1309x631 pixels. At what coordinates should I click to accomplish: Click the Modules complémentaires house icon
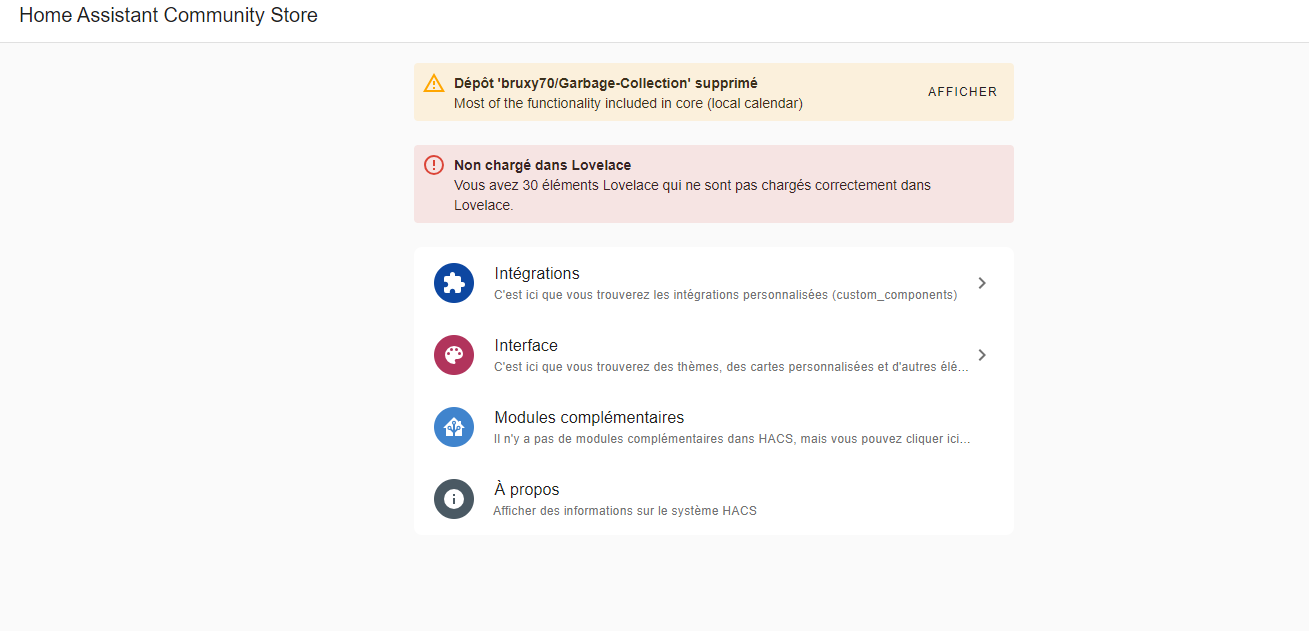(x=454, y=427)
